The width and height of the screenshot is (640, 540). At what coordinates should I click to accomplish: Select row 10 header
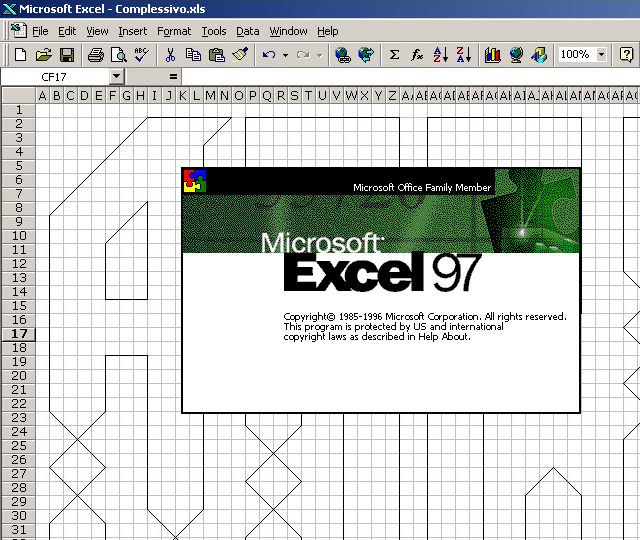pyautogui.click(x=19, y=236)
